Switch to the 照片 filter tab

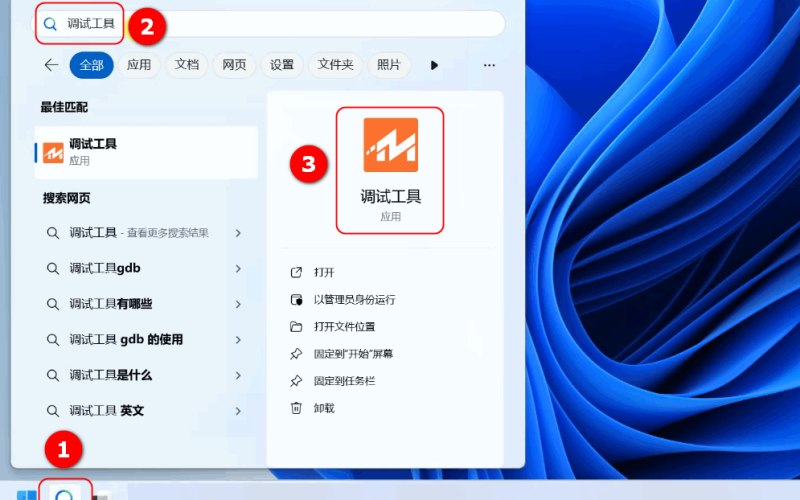tap(389, 65)
